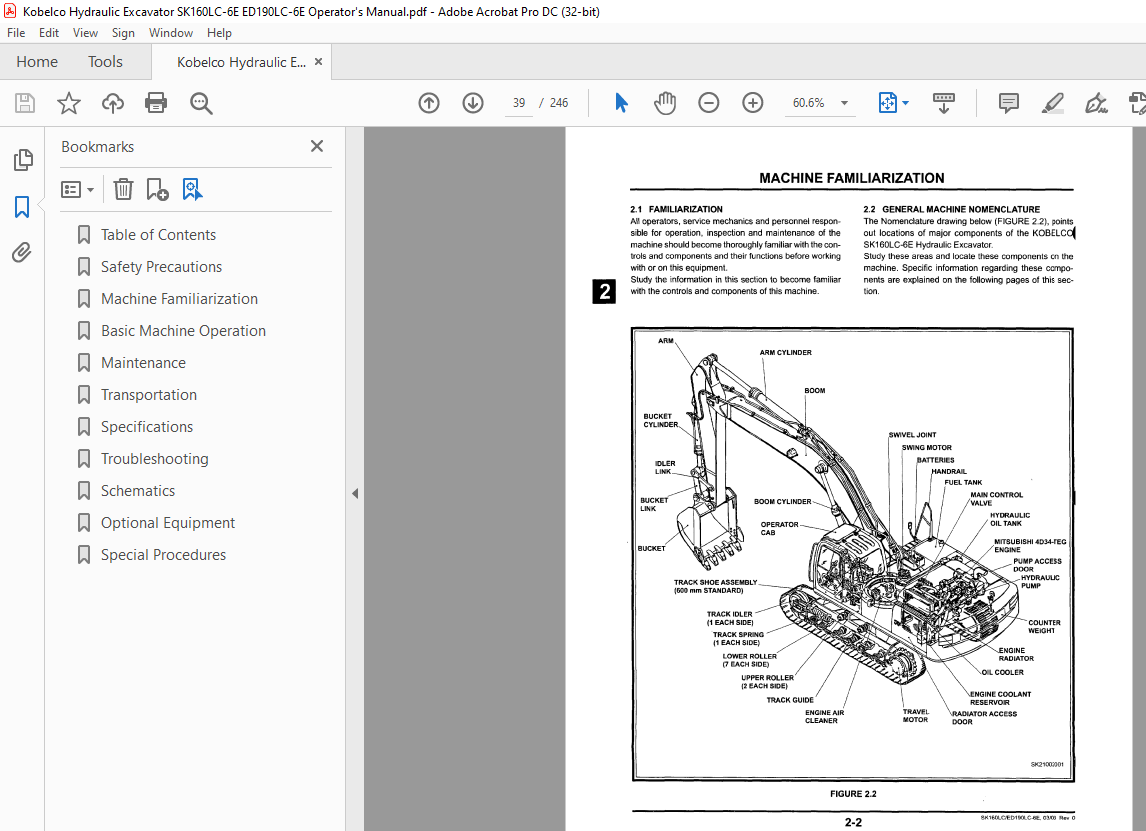The image size is (1146, 831).
Task: Open the Schematics bookmark
Action: 138,491
